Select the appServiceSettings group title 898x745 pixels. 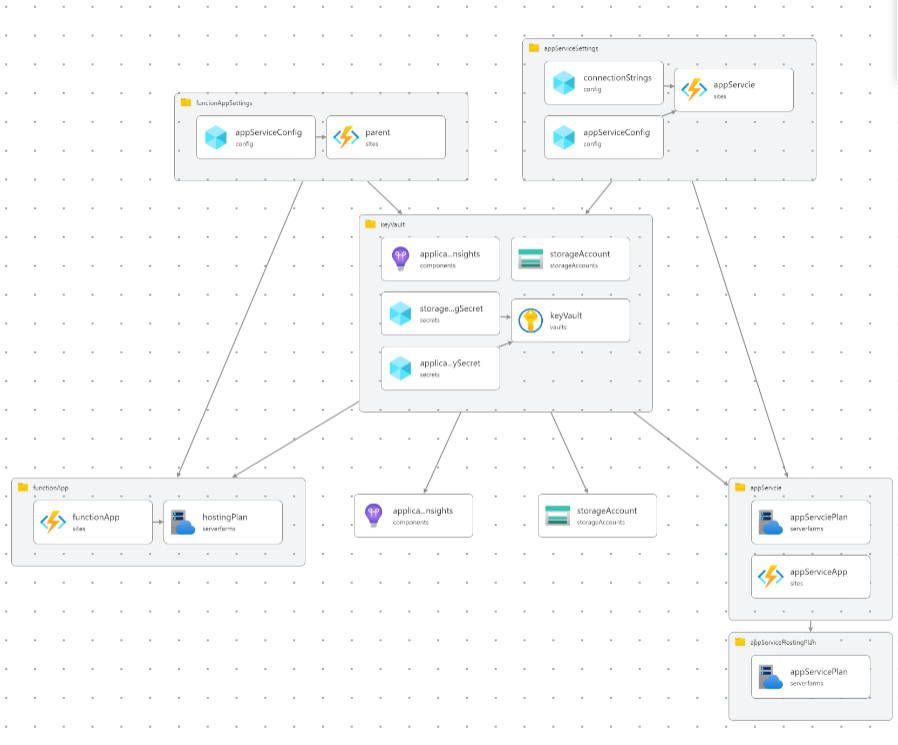click(x=571, y=49)
